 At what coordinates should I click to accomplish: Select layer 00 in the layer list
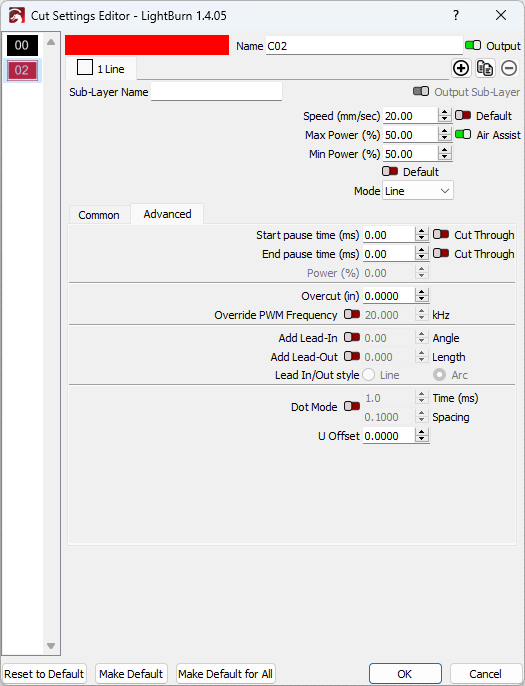click(22, 45)
